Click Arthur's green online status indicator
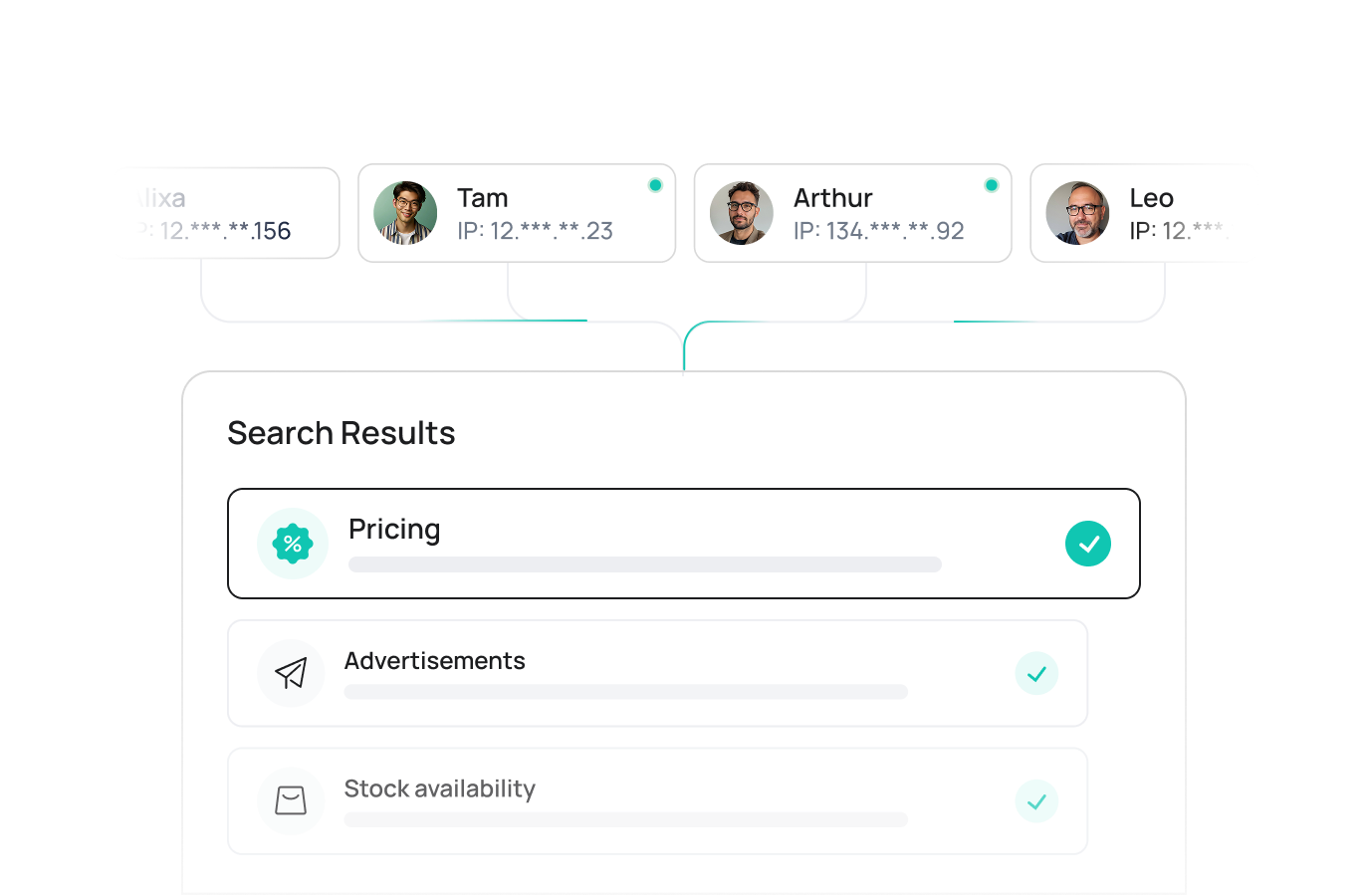 (x=991, y=185)
